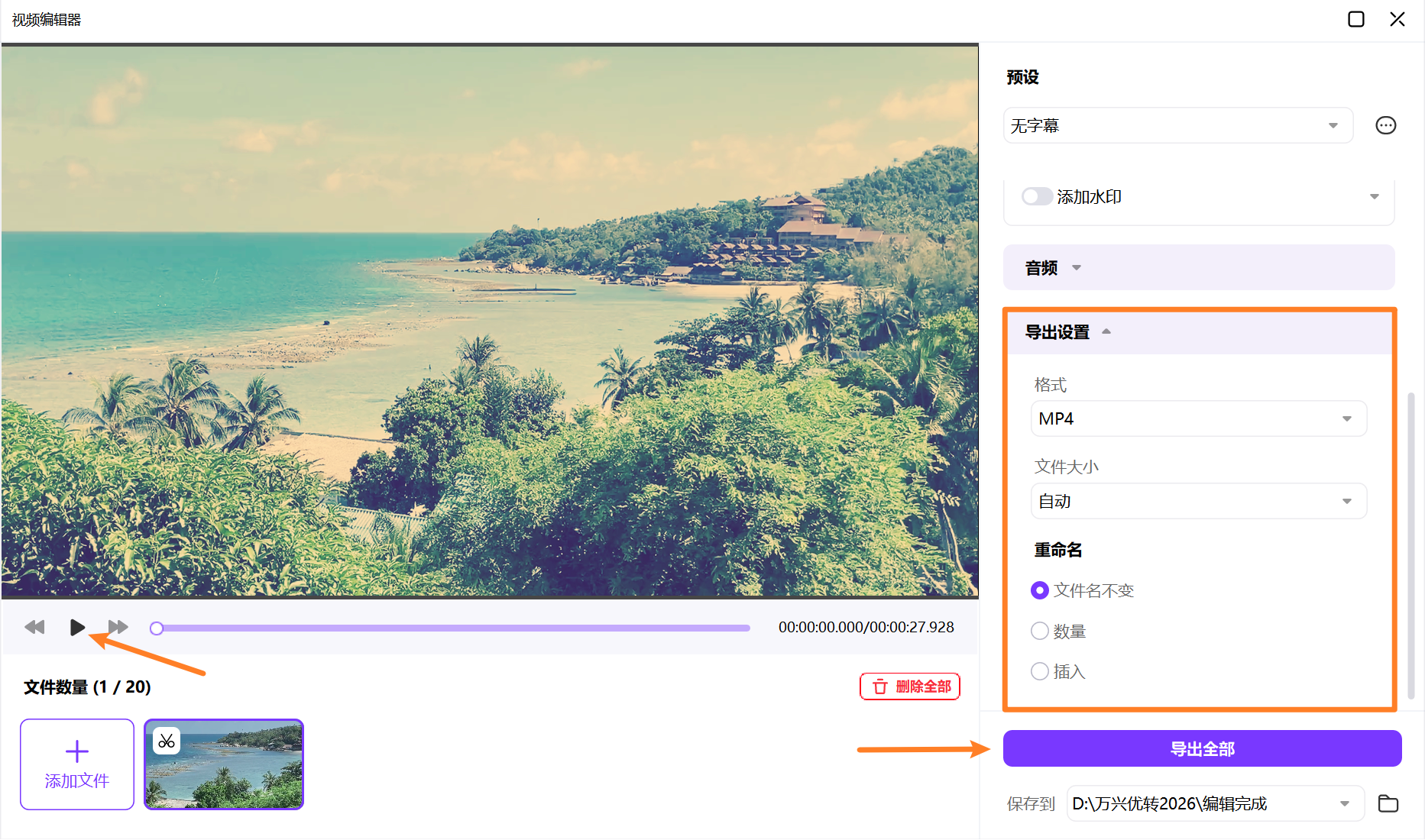Screen dimensions: 1425x840
Task: Select the 插入 rename option
Action: click(1039, 671)
